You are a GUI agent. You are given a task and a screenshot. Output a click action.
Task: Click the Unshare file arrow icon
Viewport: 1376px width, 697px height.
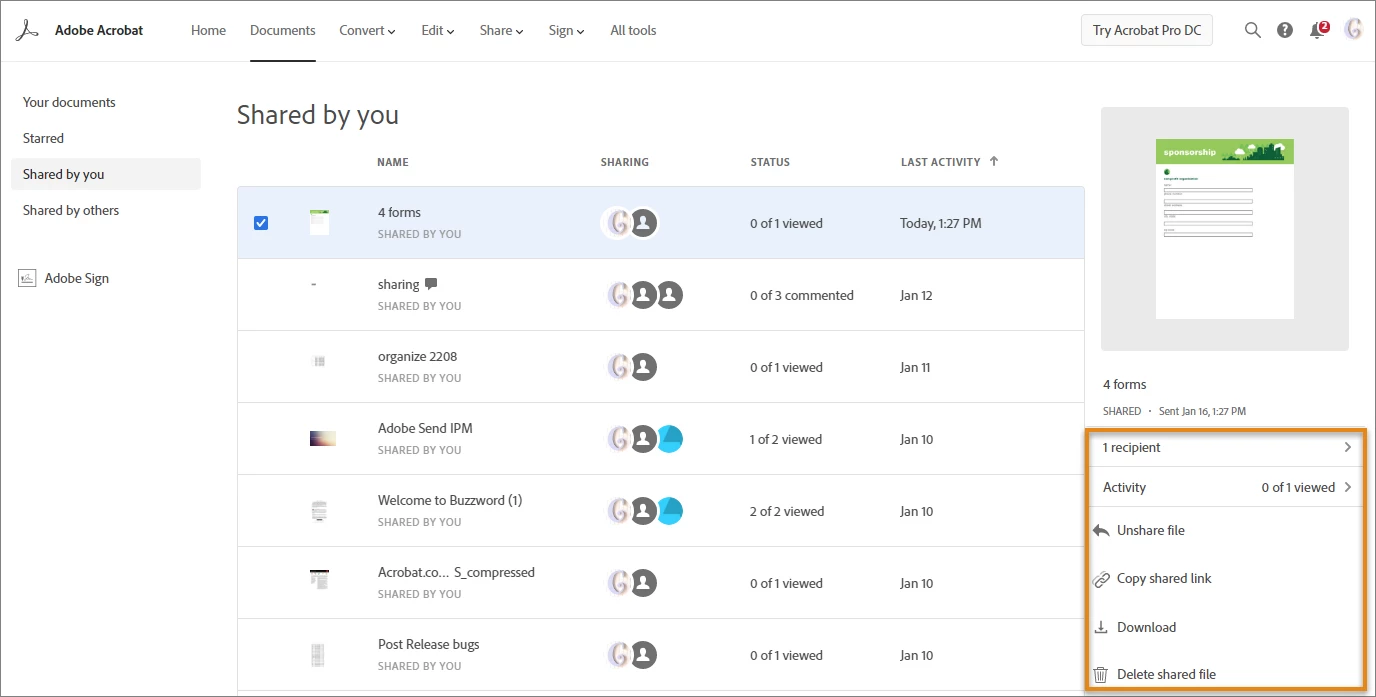[1101, 530]
